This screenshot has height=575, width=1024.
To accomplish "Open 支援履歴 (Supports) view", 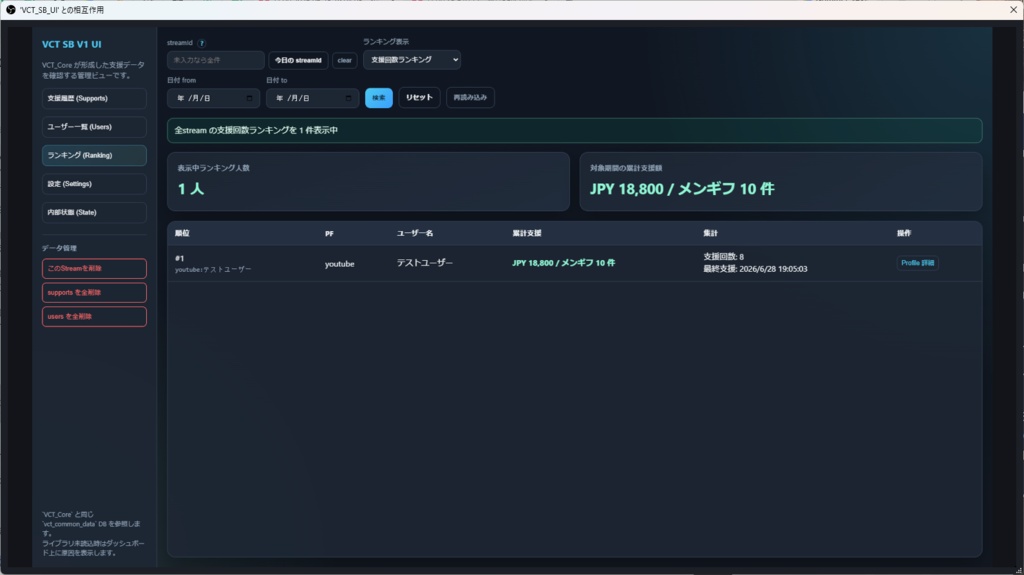I will pyautogui.click(x=94, y=99).
